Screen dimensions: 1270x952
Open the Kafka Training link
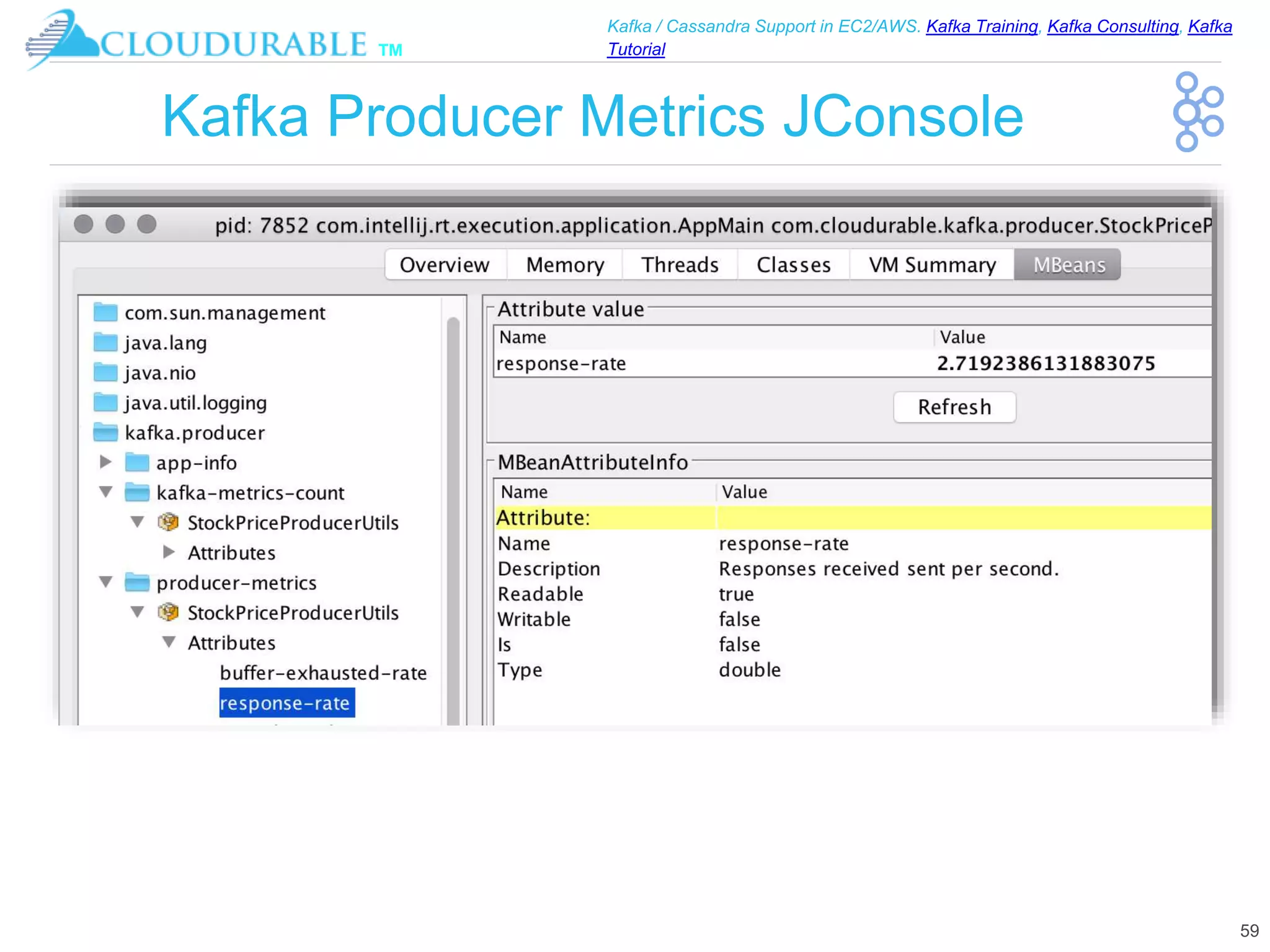click(x=981, y=26)
